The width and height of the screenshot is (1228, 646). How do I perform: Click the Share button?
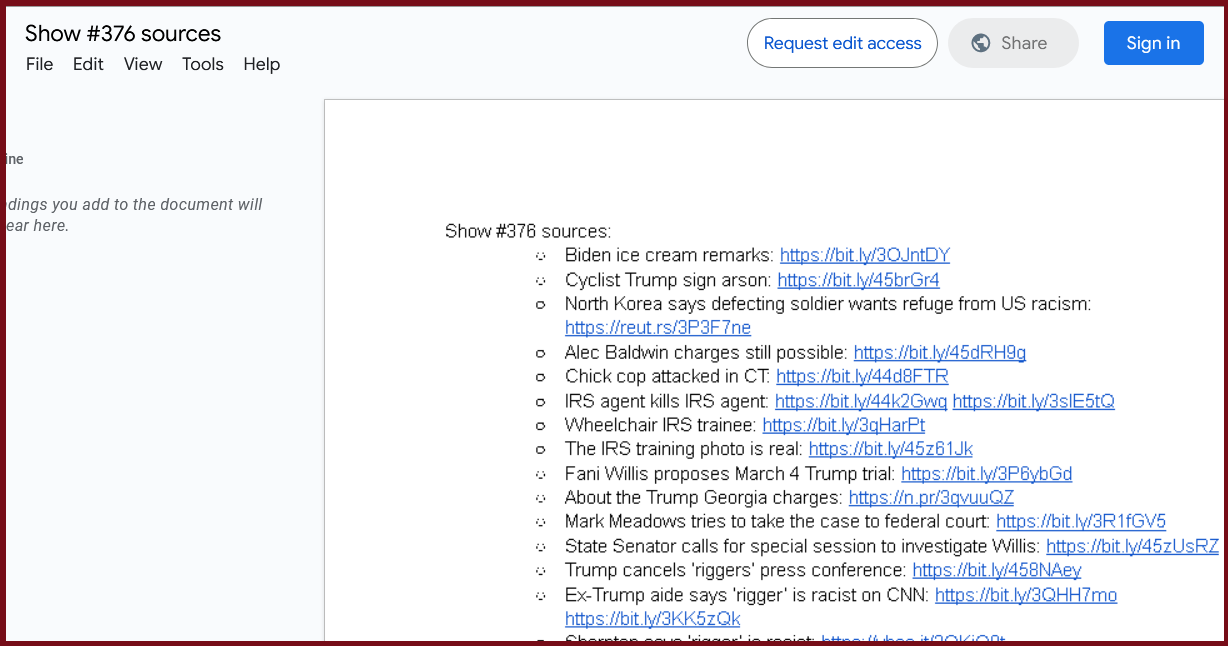(1013, 43)
